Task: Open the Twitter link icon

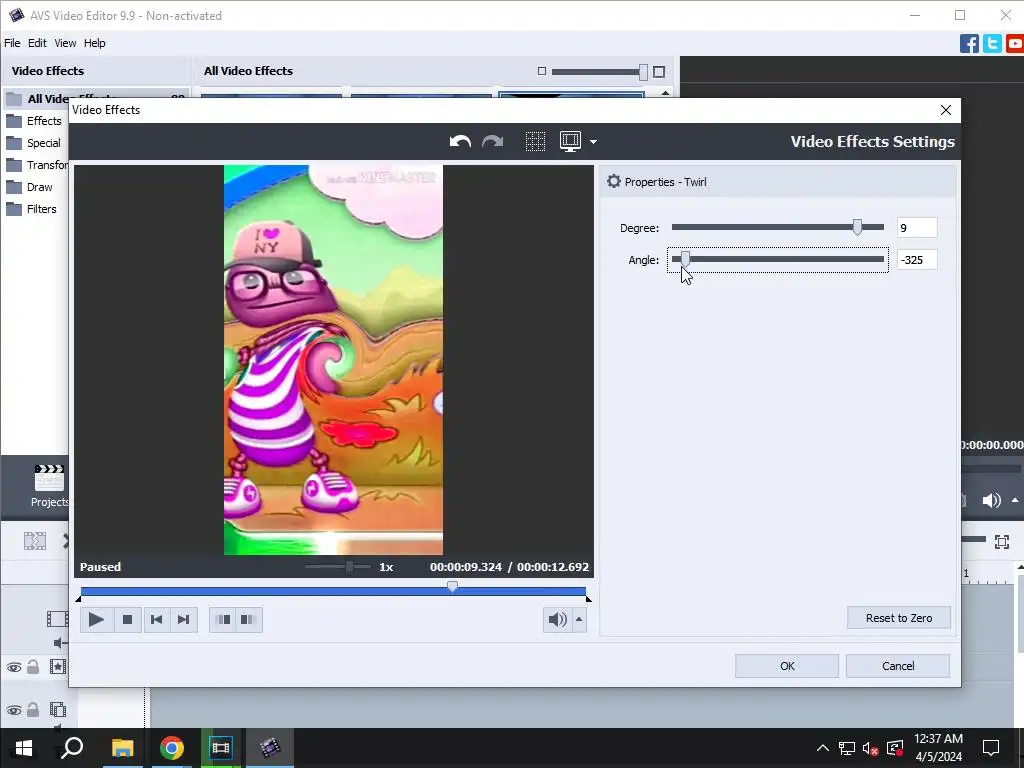Action: (992, 44)
